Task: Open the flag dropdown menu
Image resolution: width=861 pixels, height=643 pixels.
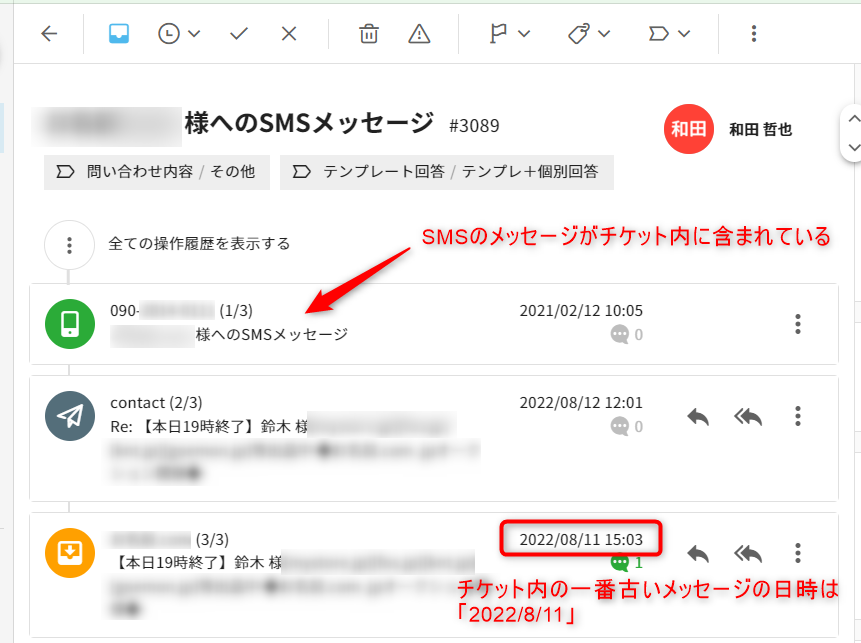Action: pos(509,33)
